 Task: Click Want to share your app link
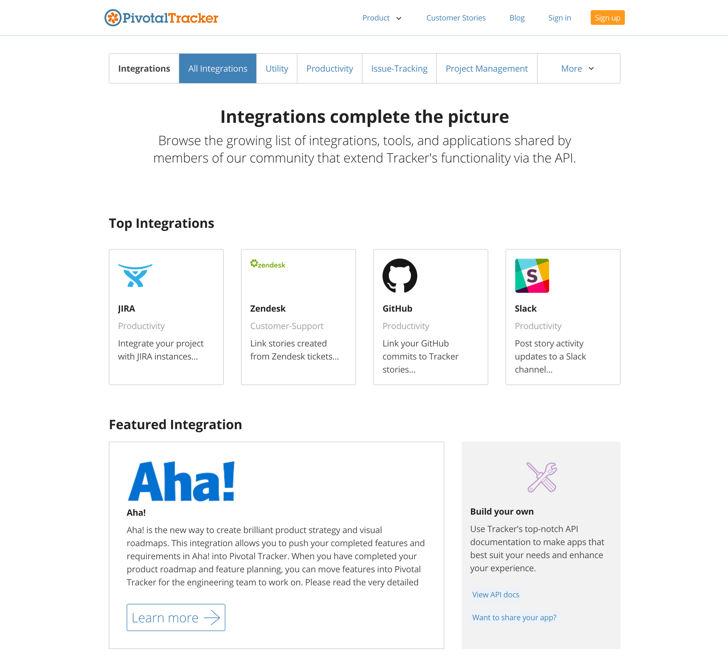(x=514, y=618)
